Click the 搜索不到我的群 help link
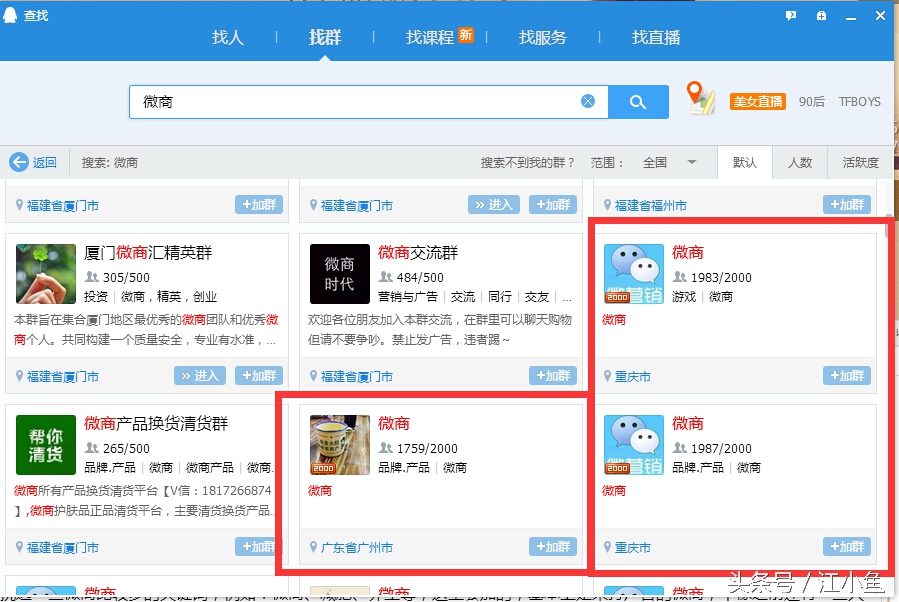 click(527, 162)
